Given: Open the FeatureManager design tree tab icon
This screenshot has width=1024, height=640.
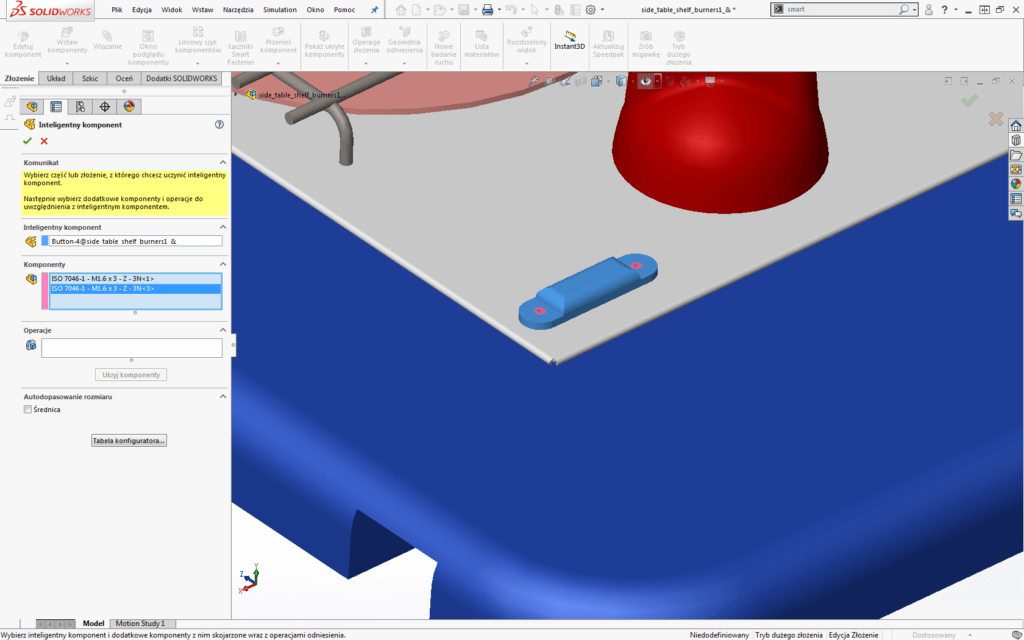Looking at the screenshot, I should click(x=31, y=106).
